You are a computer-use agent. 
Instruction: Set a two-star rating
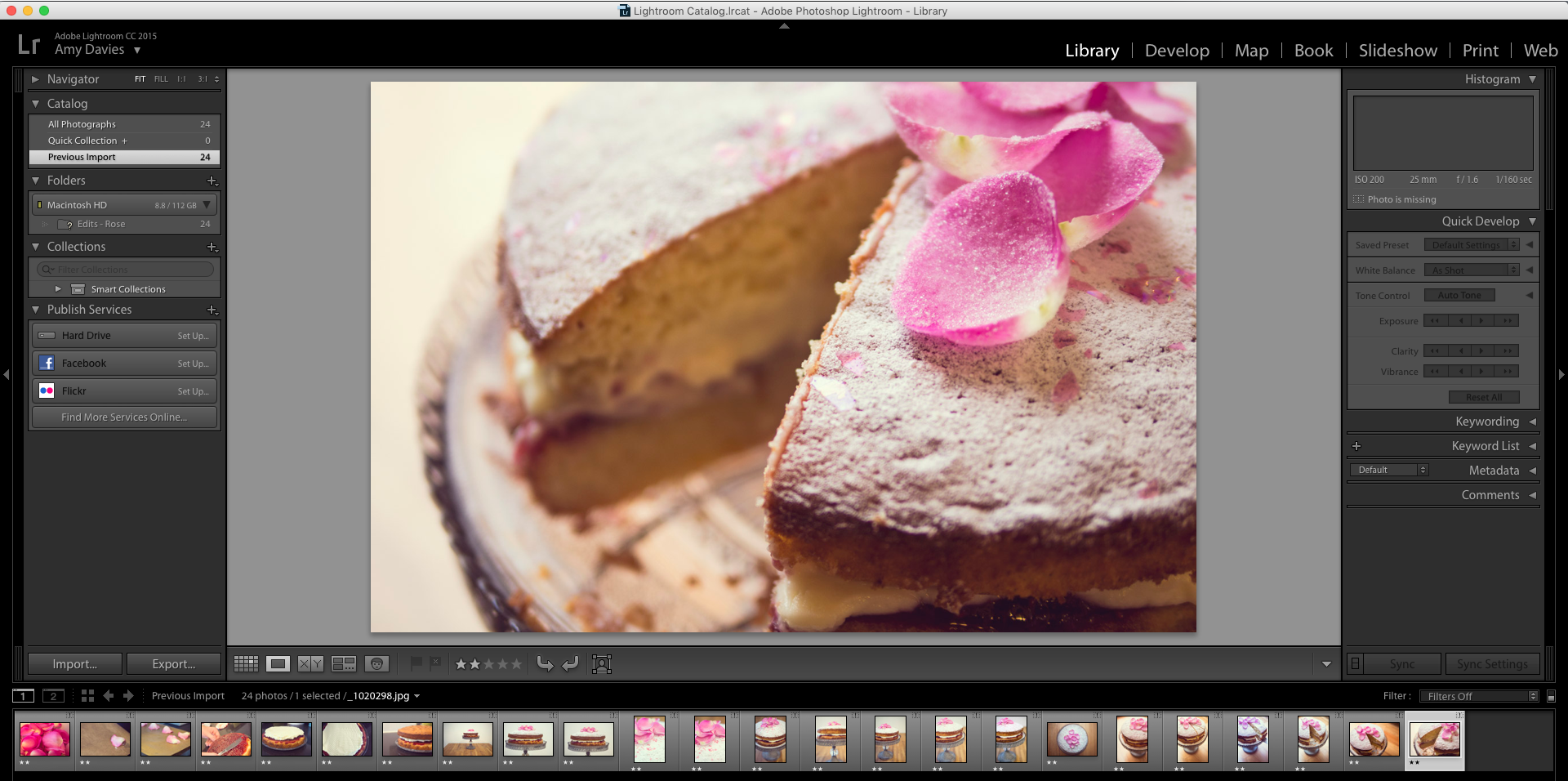point(476,664)
